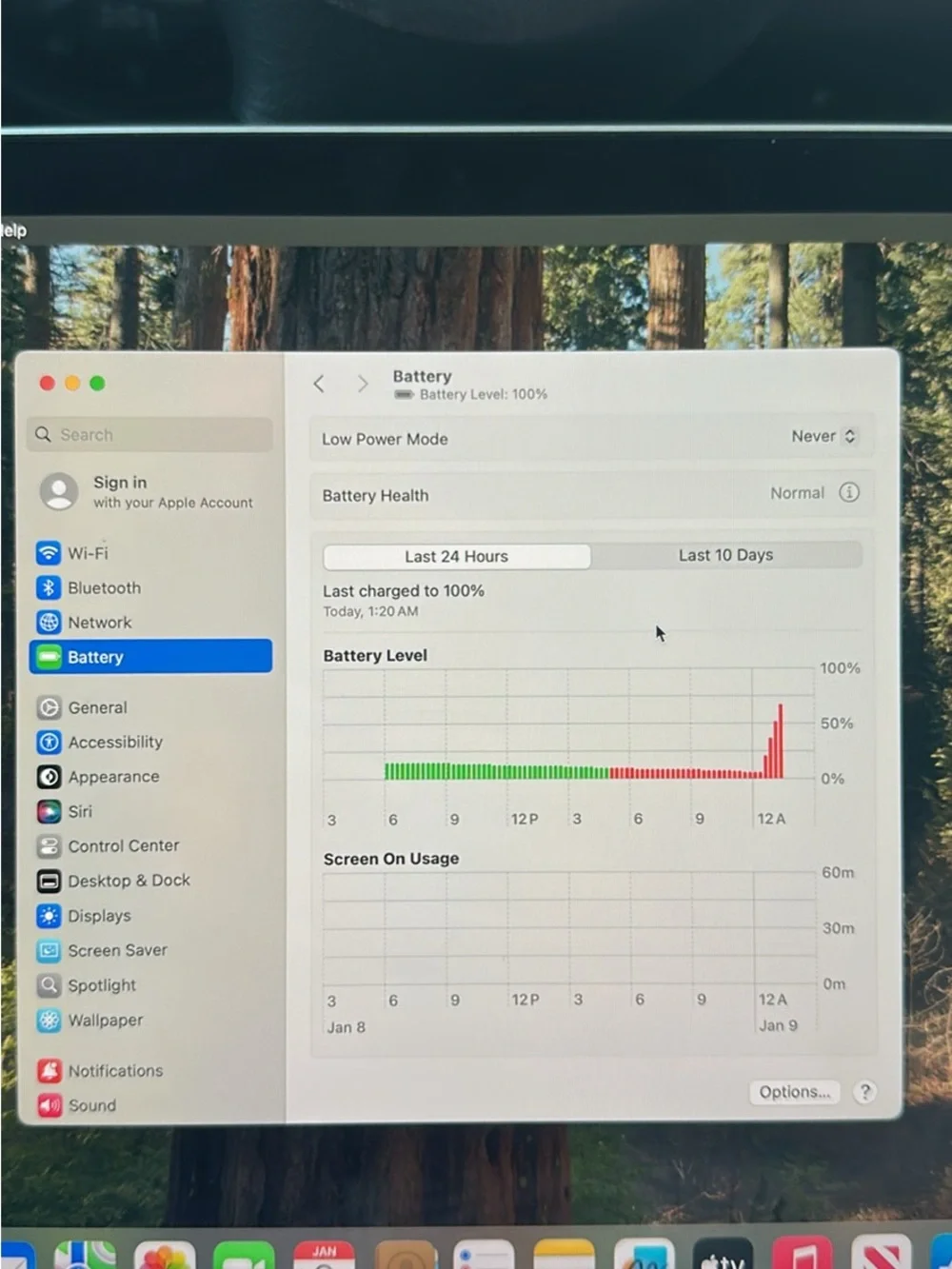Open Network settings

(98, 623)
